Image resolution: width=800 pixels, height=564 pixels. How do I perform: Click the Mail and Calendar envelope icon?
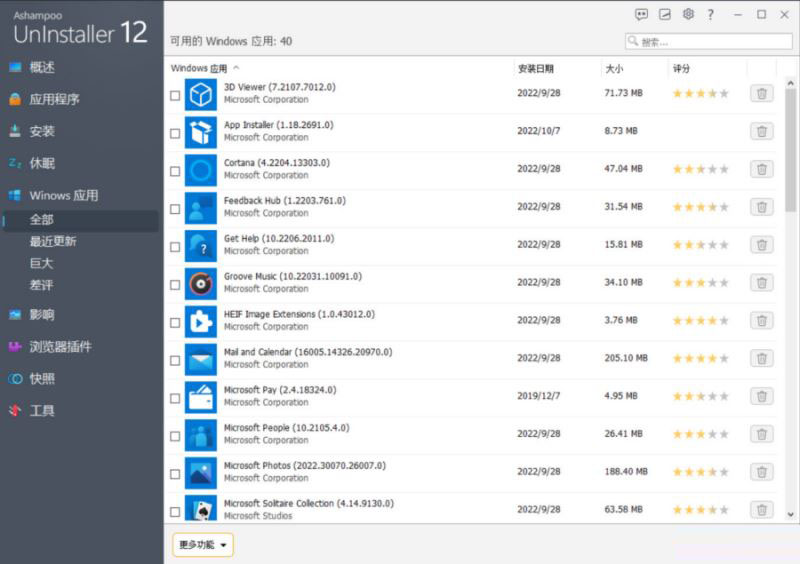pos(201,359)
